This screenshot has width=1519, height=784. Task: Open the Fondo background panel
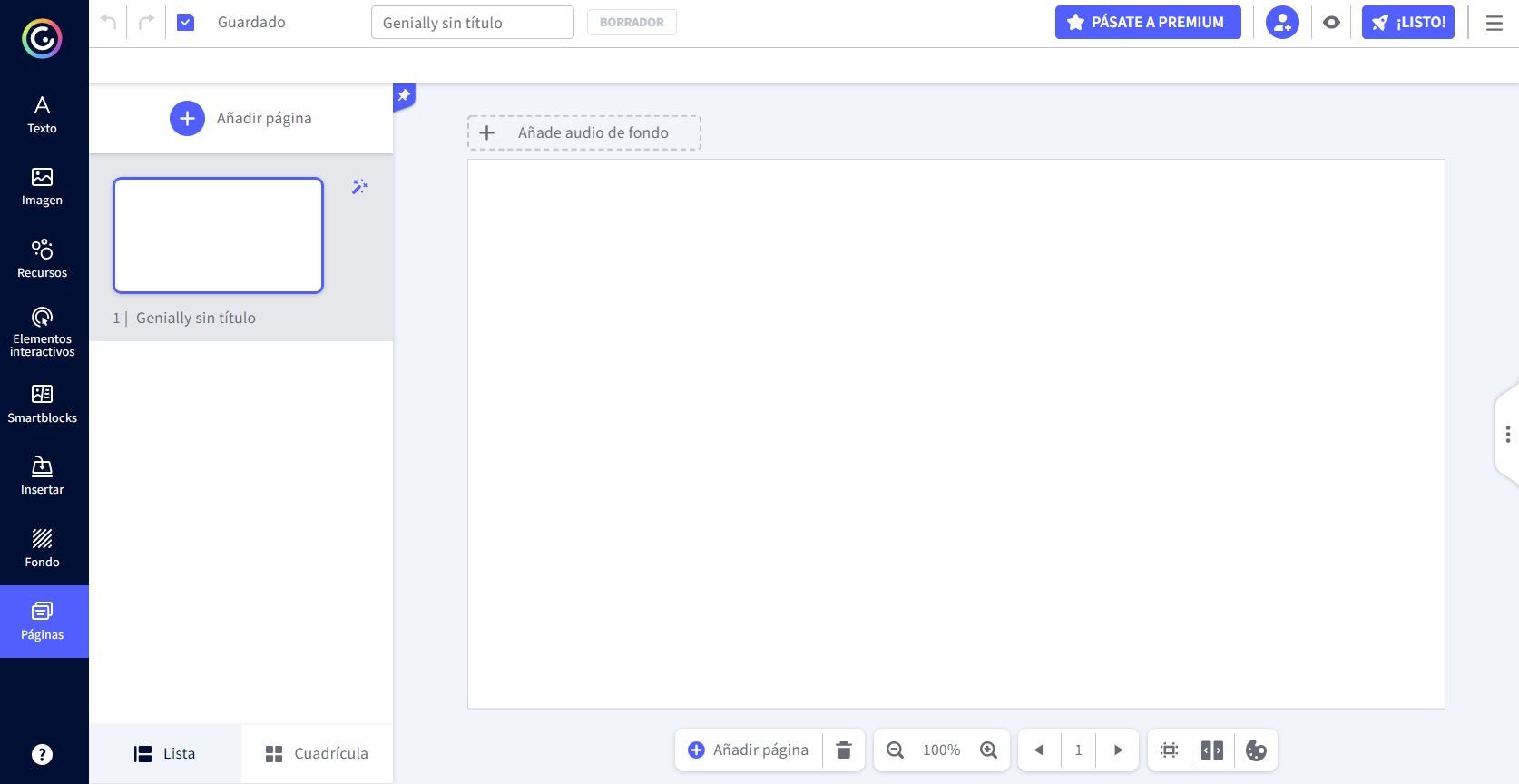pyautogui.click(x=42, y=548)
